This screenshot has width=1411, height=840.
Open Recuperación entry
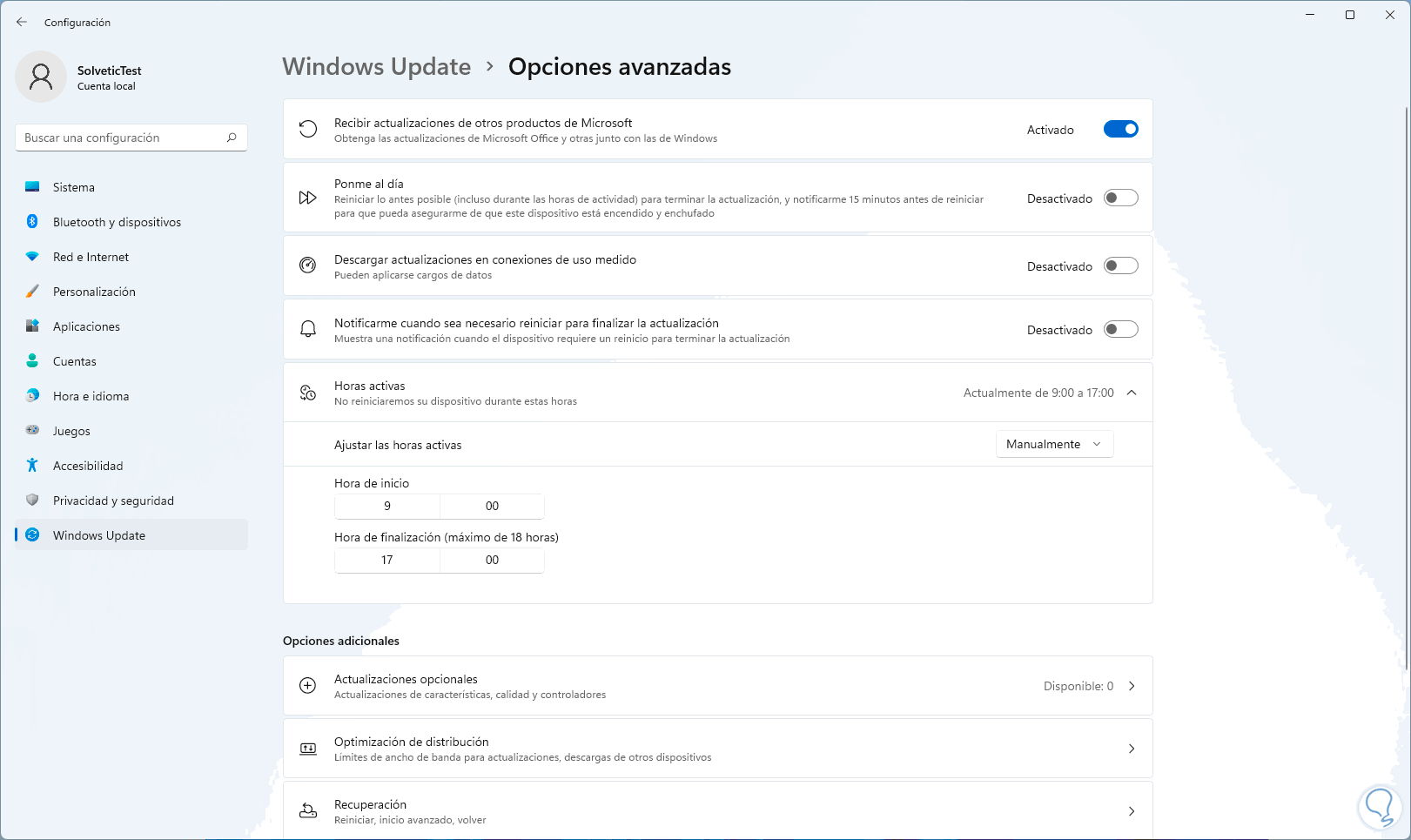(x=718, y=810)
